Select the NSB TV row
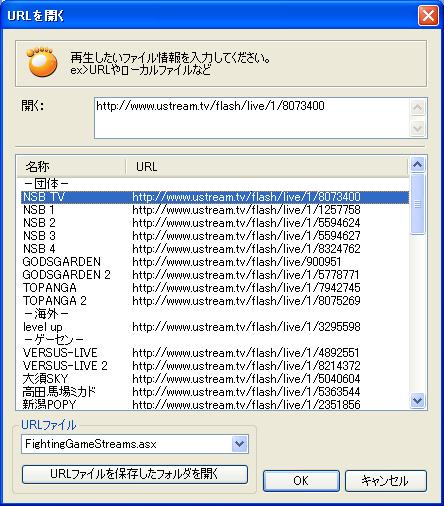This screenshot has height=506, width=444. coord(215,197)
